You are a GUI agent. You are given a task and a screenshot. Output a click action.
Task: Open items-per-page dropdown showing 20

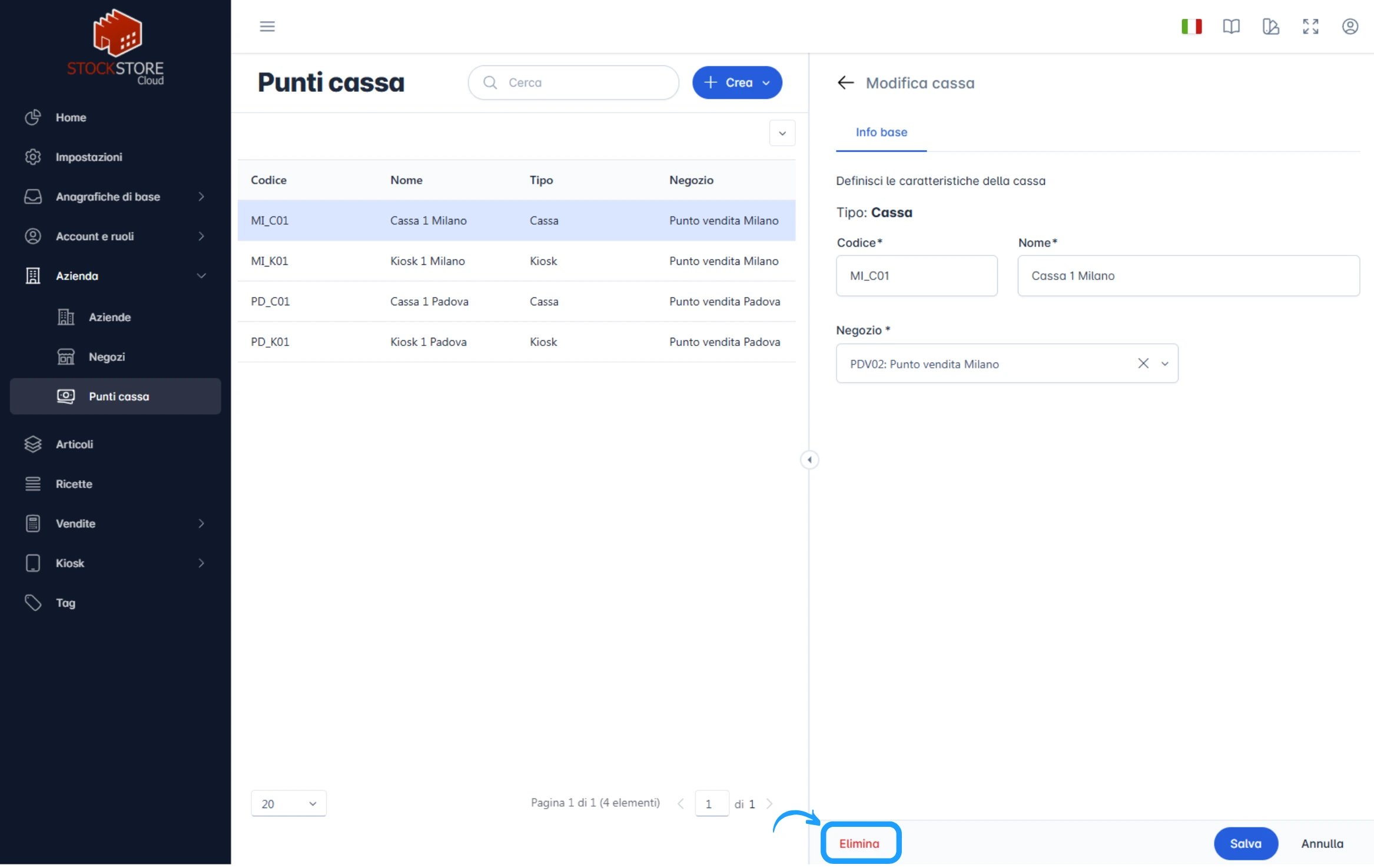(287, 803)
